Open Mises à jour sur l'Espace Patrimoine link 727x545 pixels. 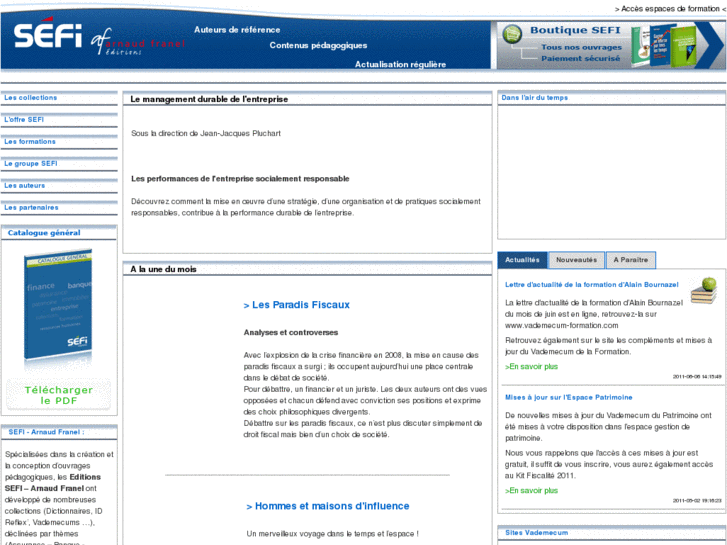click(x=568, y=398)
